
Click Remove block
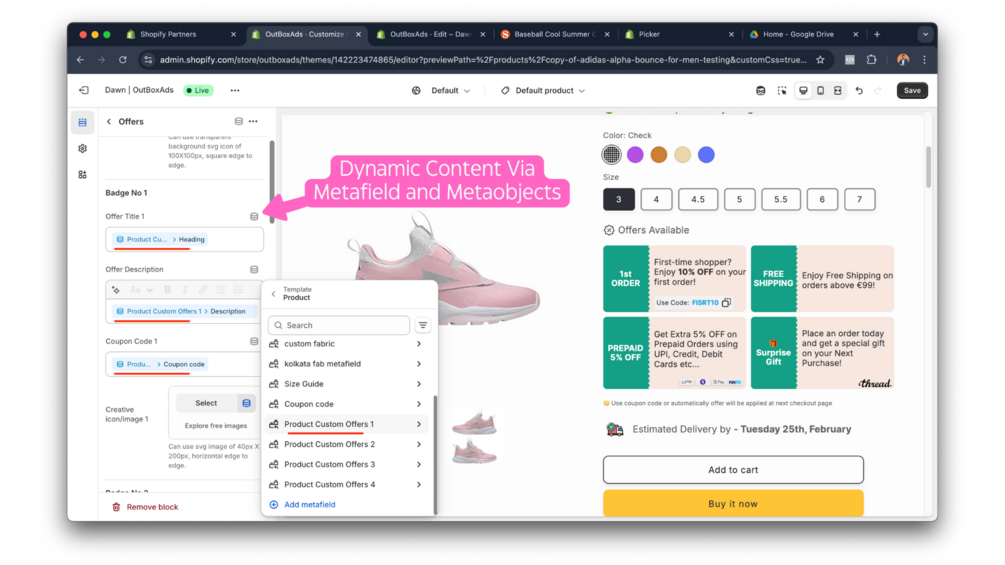point(145,507)
